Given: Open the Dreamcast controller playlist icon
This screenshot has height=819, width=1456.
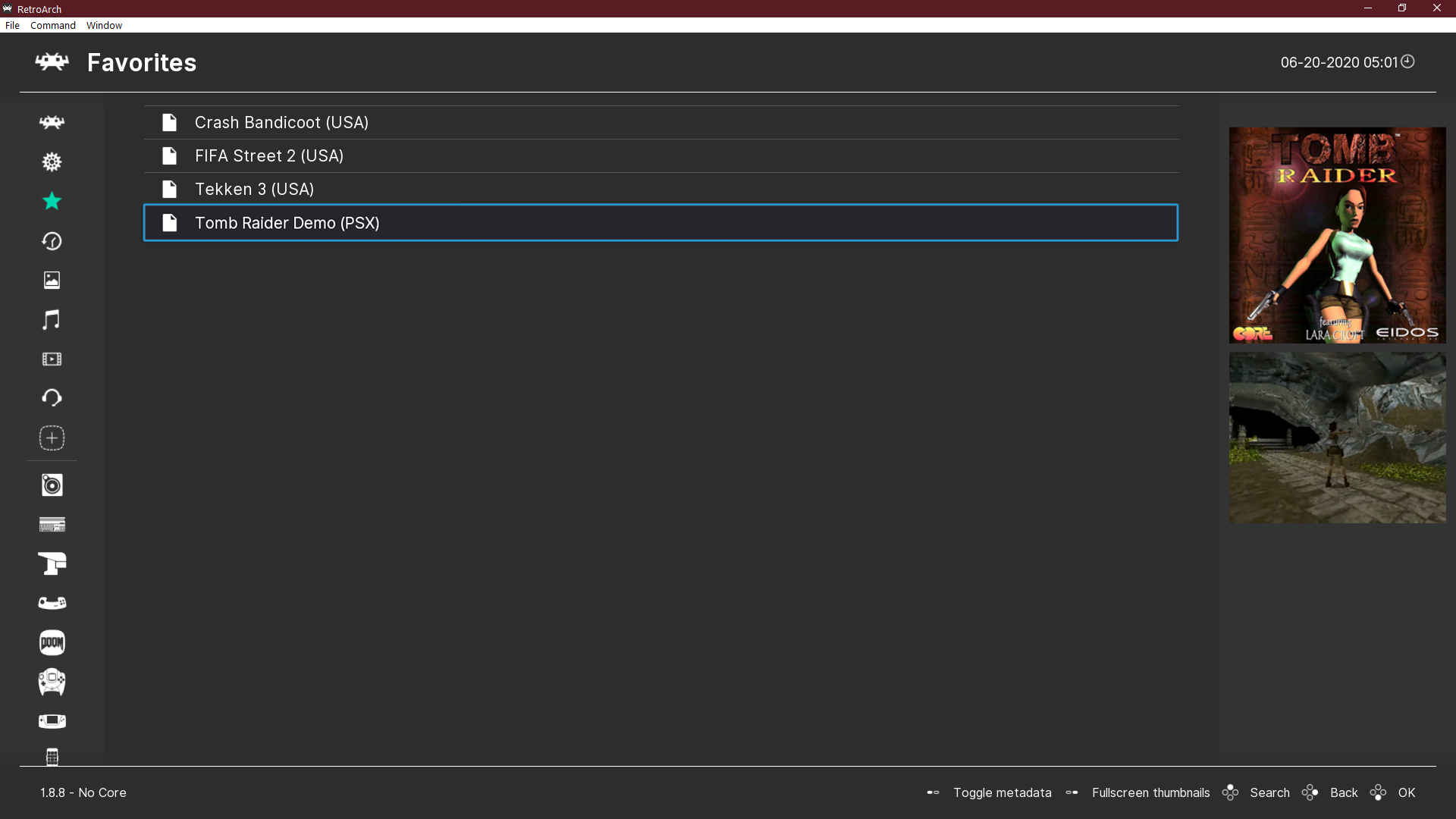Looking at the screenshot, I should pos(52,682).
